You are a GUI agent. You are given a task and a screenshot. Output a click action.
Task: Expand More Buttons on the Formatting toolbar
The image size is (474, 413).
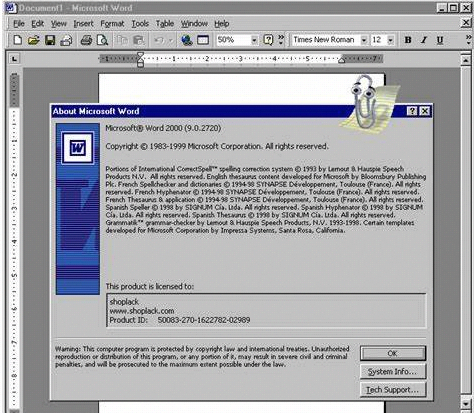tap(469, 40)
